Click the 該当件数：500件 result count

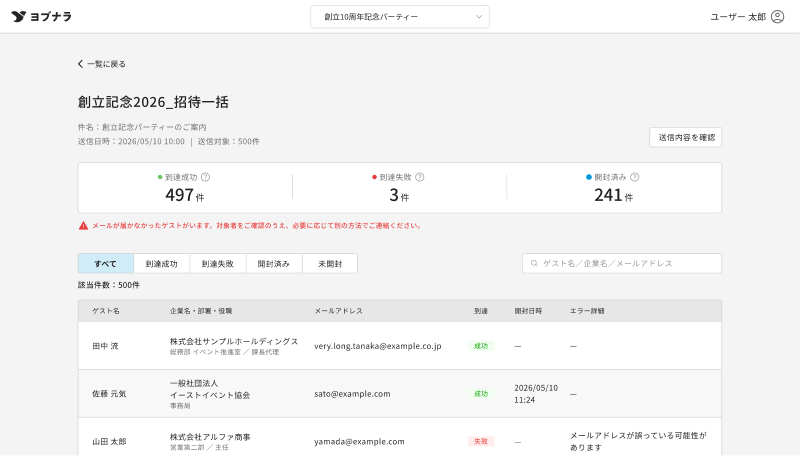coord(109,285)
